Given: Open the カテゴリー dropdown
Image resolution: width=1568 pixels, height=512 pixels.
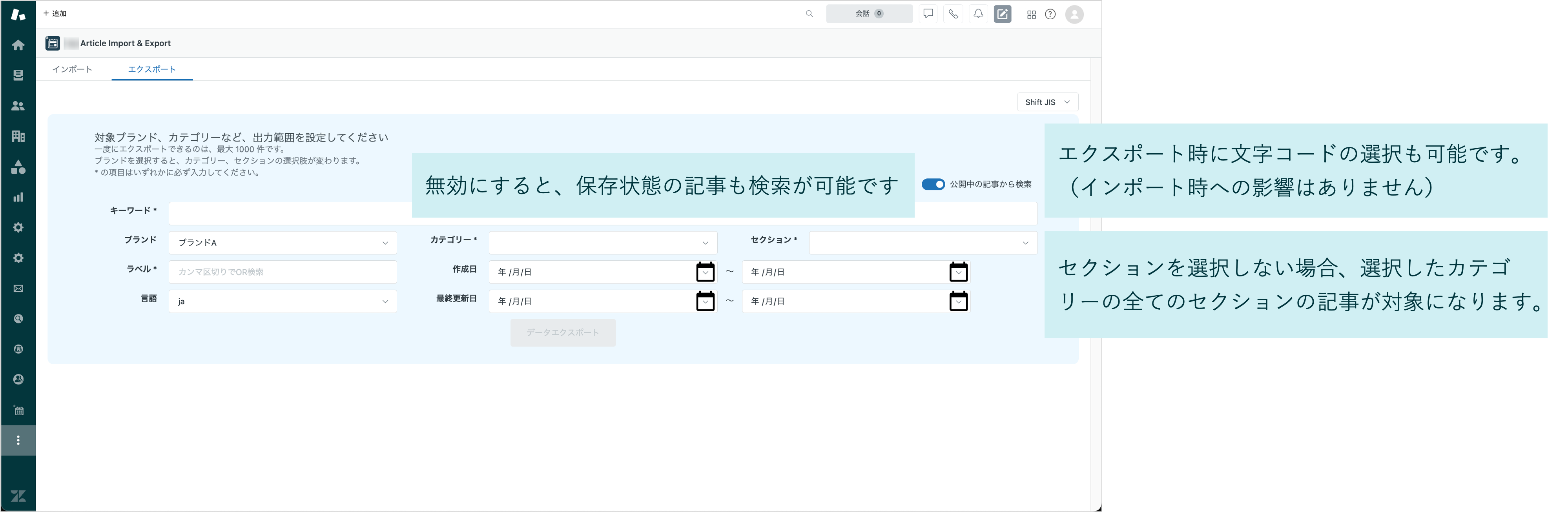Looking at the screenshot, I should click(x=603, y=243).
